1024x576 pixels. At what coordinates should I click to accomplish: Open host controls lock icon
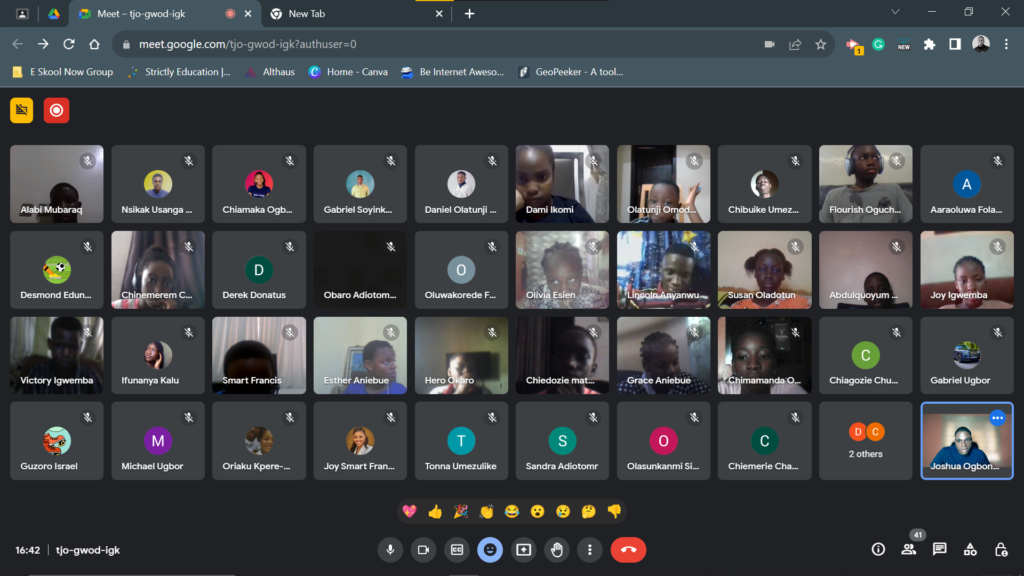coord(1000,550)
